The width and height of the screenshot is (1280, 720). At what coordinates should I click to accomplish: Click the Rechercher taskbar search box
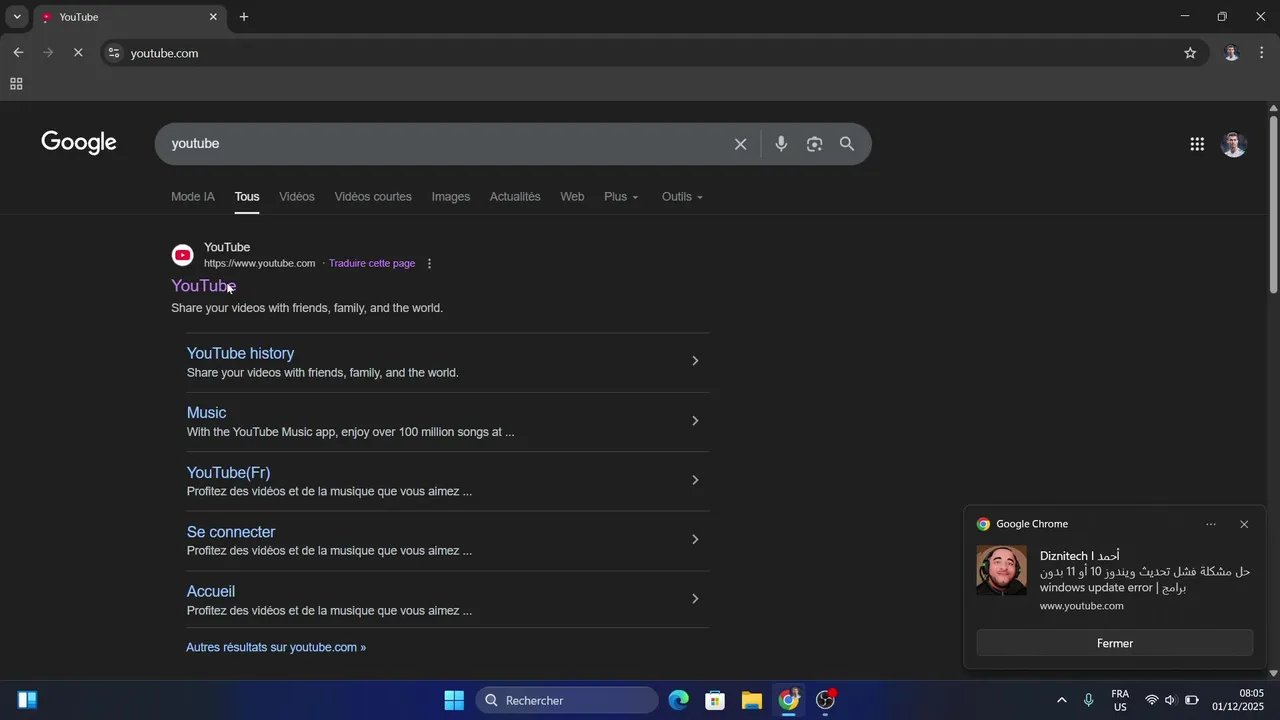(x=567, y=700)
